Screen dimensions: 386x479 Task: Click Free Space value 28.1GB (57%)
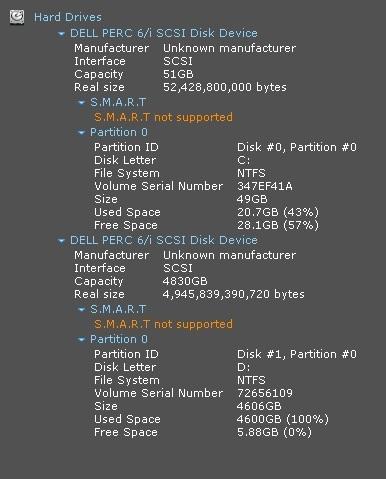pos(278,225)
